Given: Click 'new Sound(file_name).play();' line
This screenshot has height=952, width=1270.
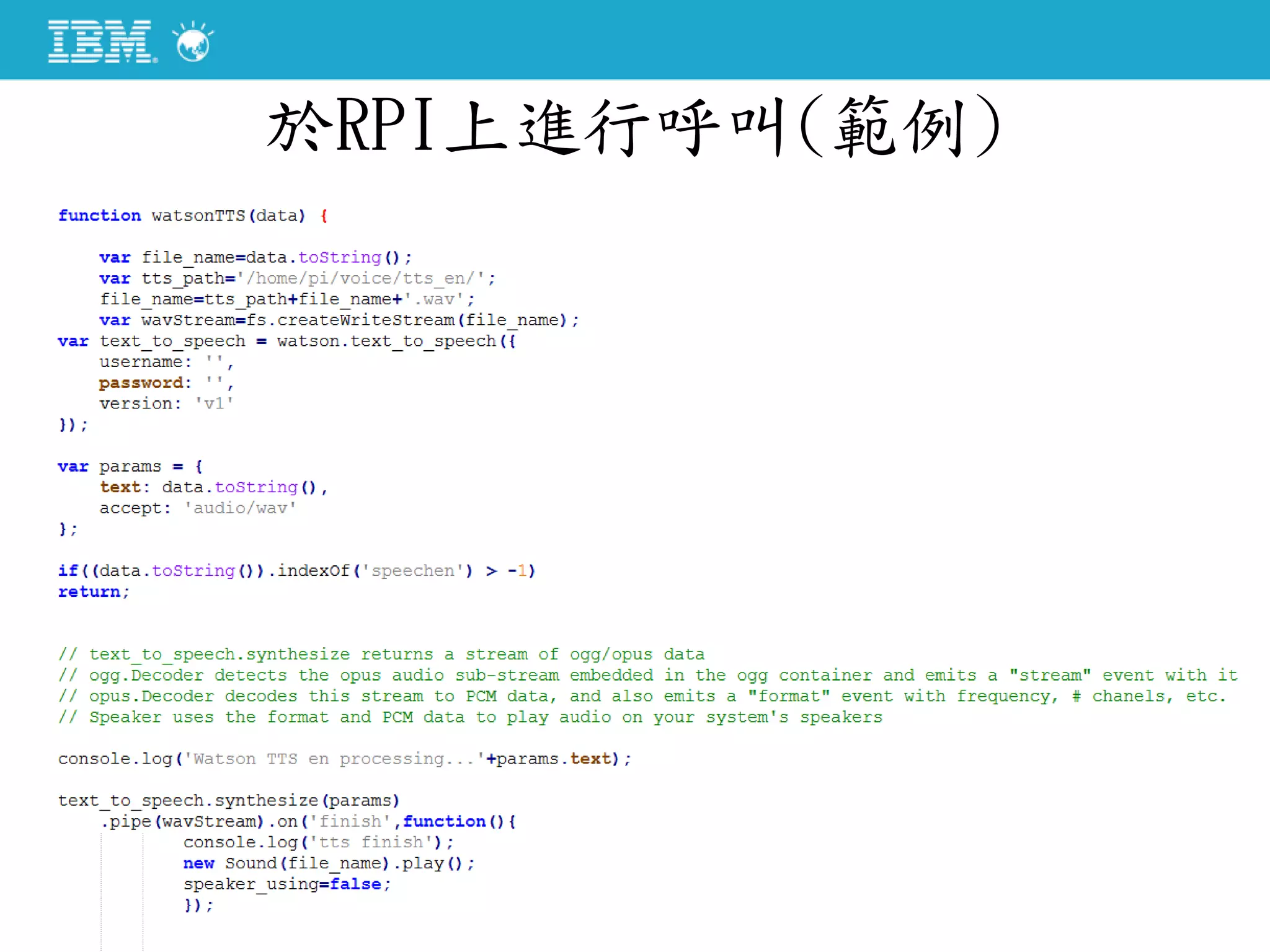Looking at the screenshot, I should 329,863.
